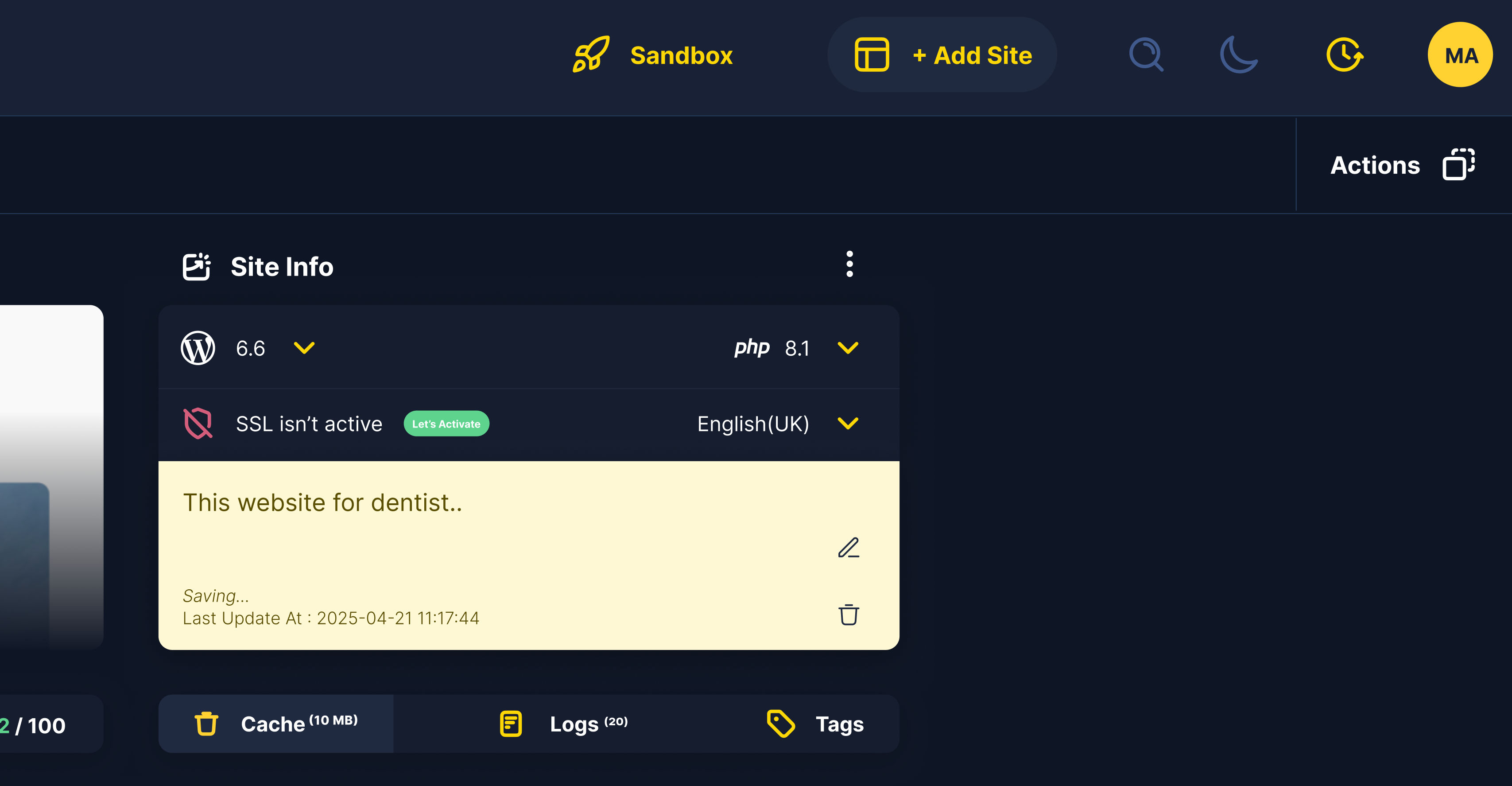Open the MA user avatar menu
The width and height of the screenshot is (1512, 786).
(1460, 54)
